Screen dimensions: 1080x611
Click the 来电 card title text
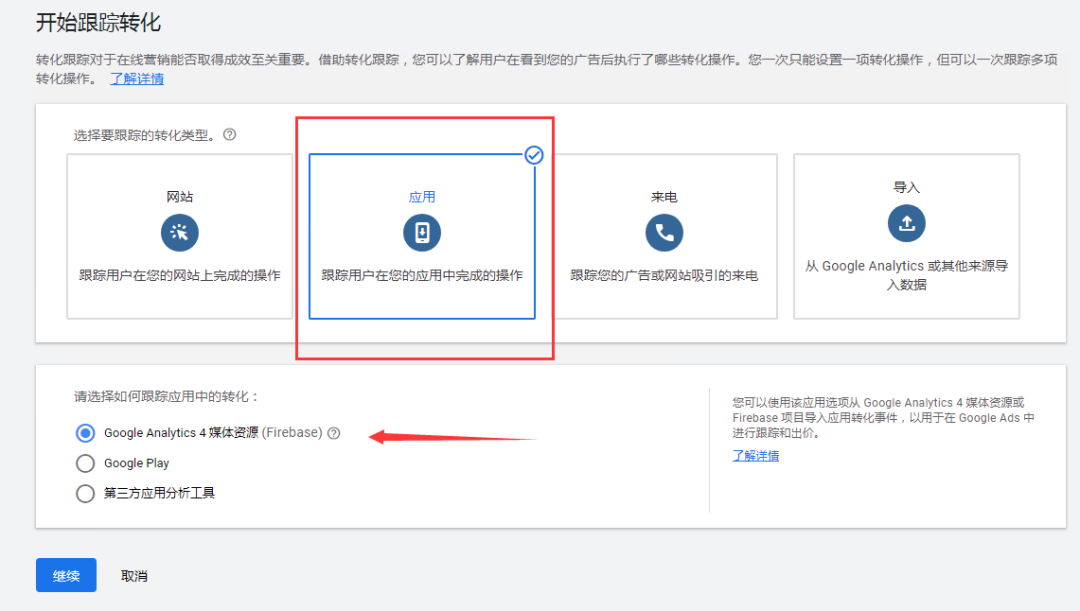click(665, 197)
